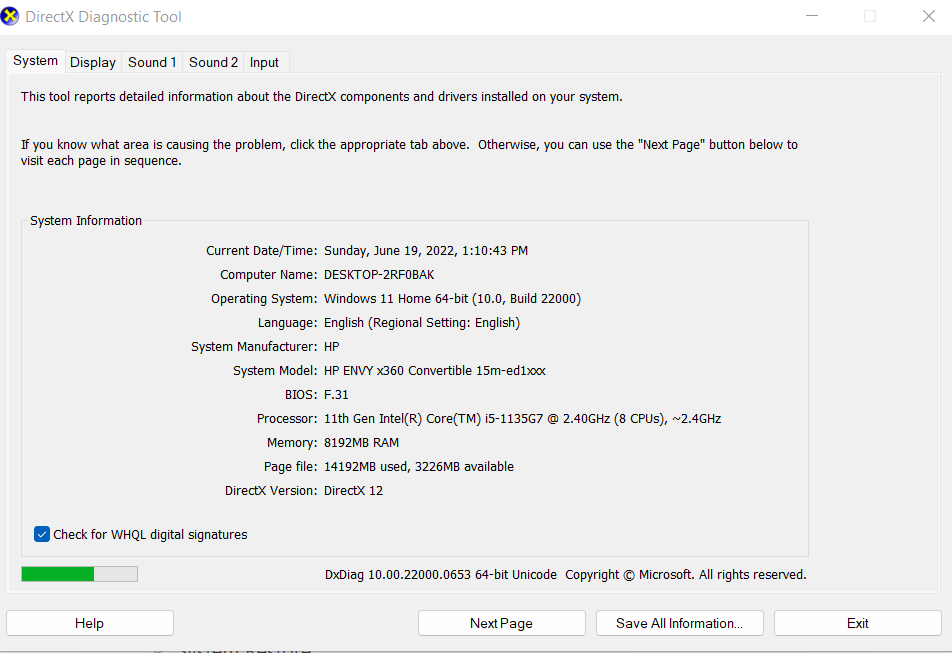
Task: Click the green loading progress bar
Action: point(79,574)
